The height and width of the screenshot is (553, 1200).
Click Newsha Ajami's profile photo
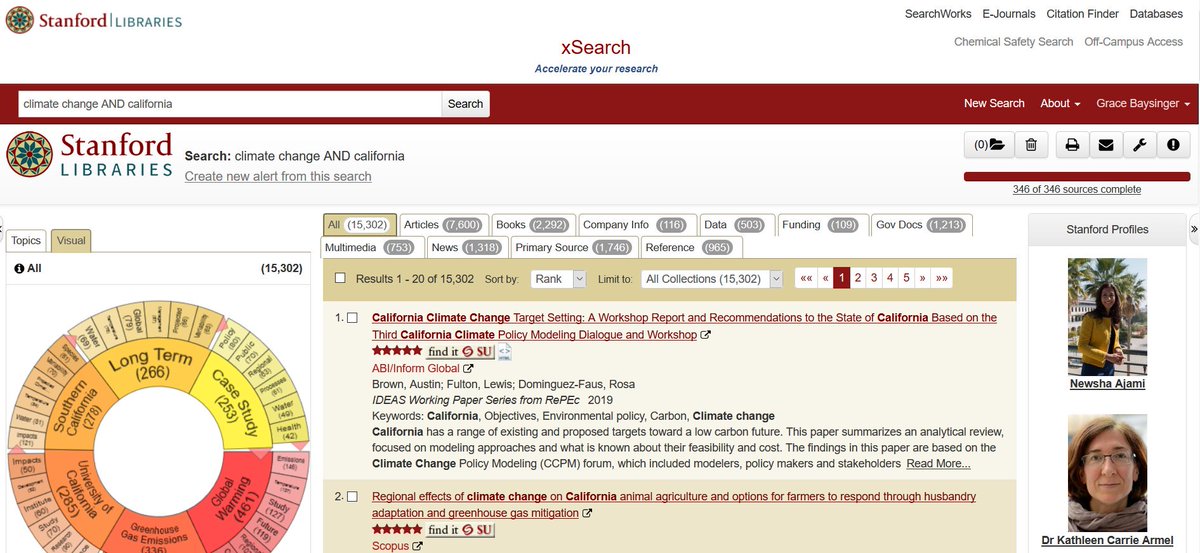click(x=1106, y=316)
